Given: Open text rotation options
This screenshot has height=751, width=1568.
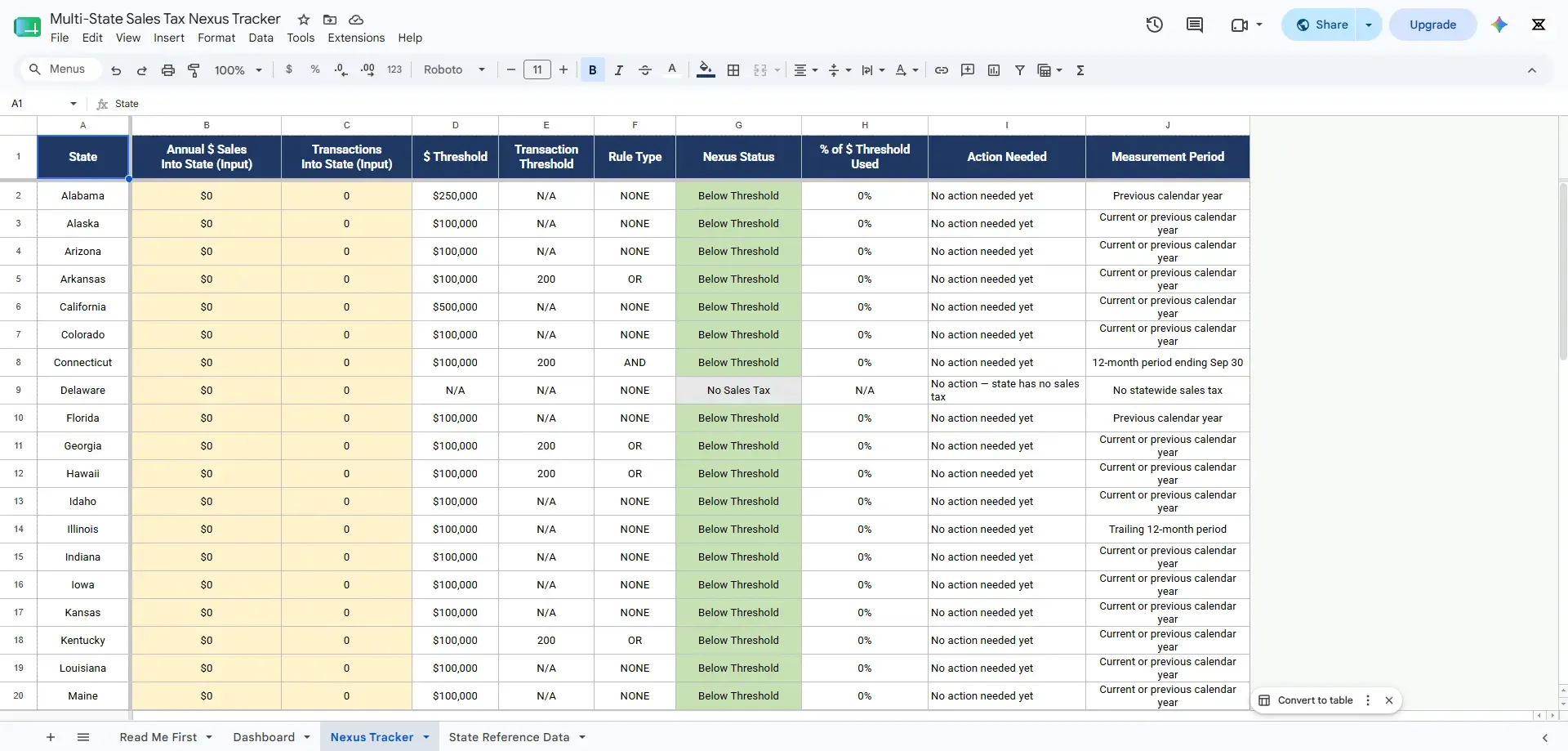Looking at the screenshot, I should coord(906,70).
